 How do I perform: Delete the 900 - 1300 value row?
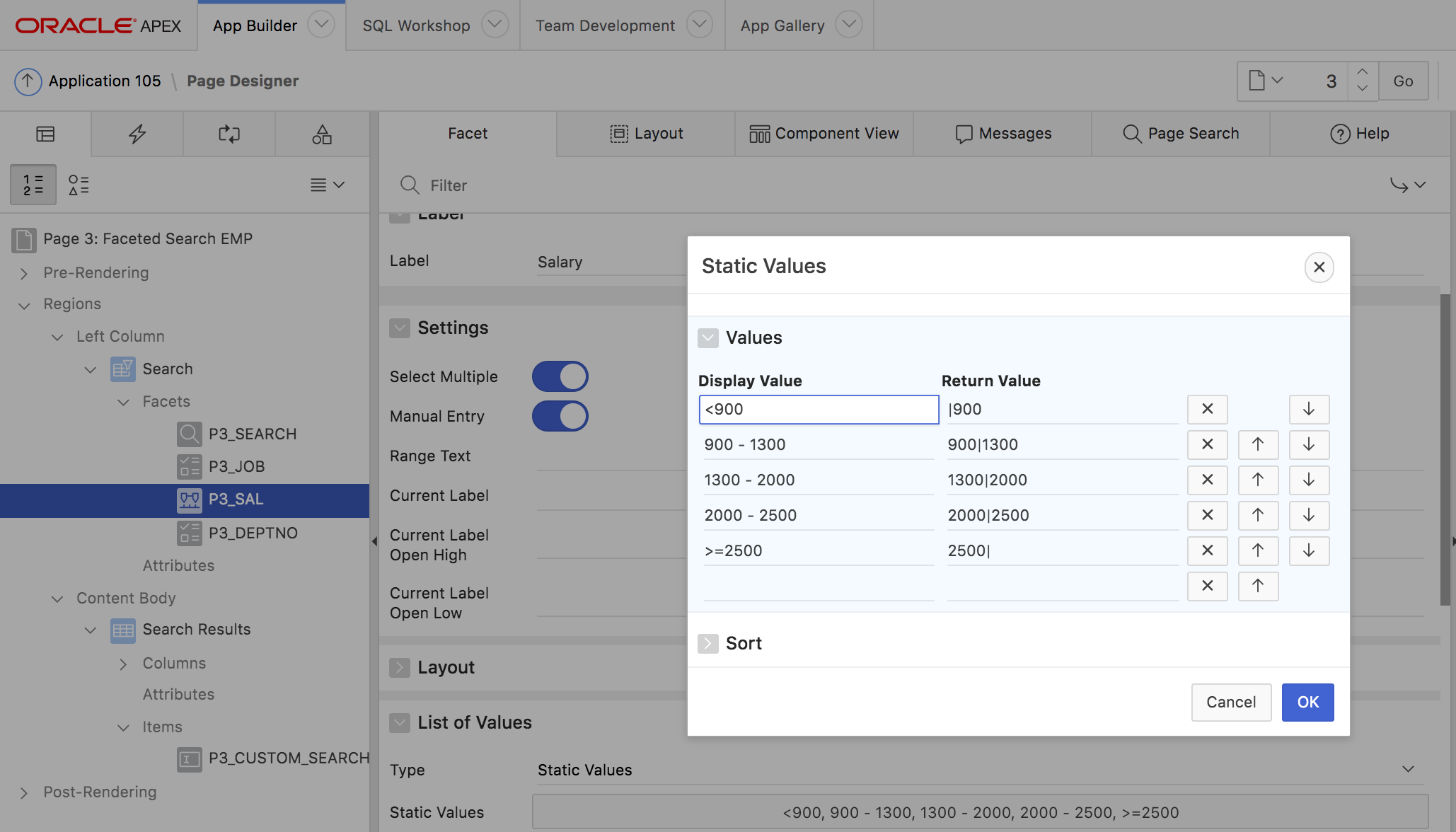(x=1207, y=444)
